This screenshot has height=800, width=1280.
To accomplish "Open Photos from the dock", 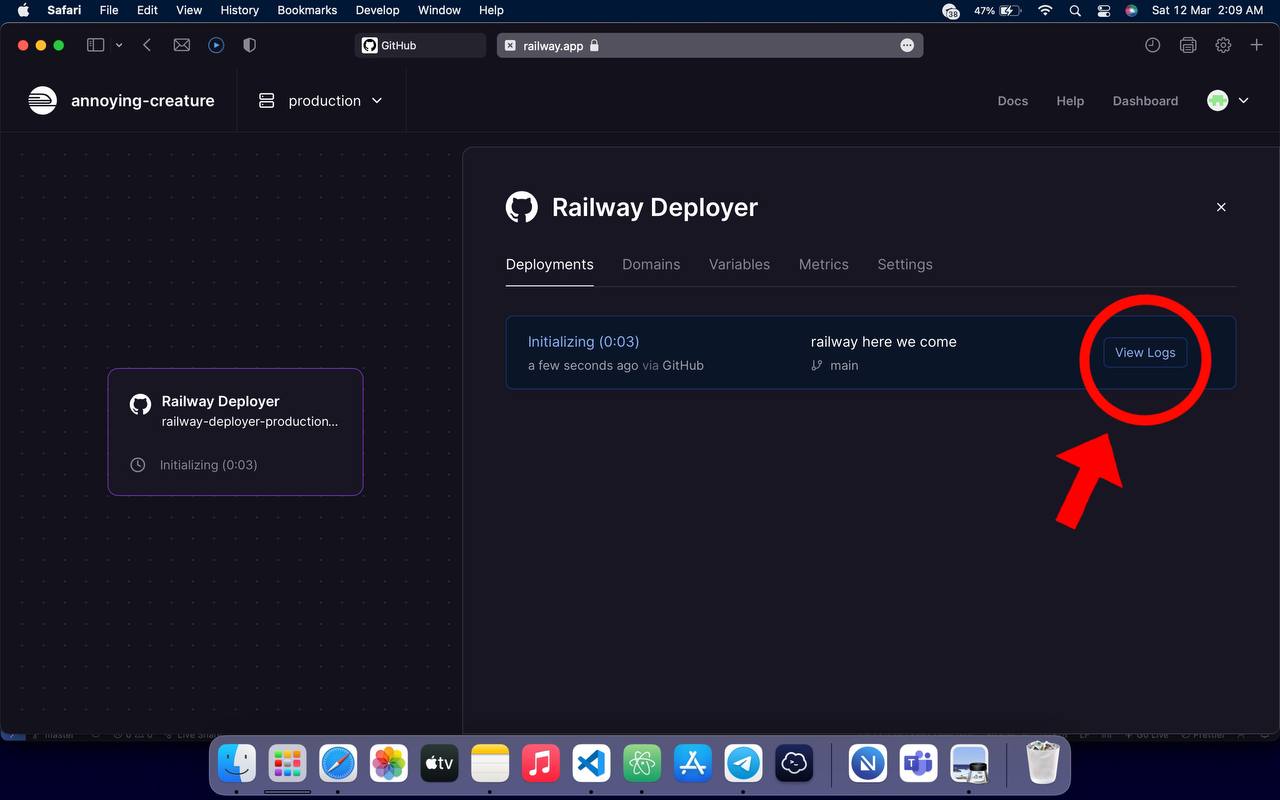I will click(x=388, y=765).
